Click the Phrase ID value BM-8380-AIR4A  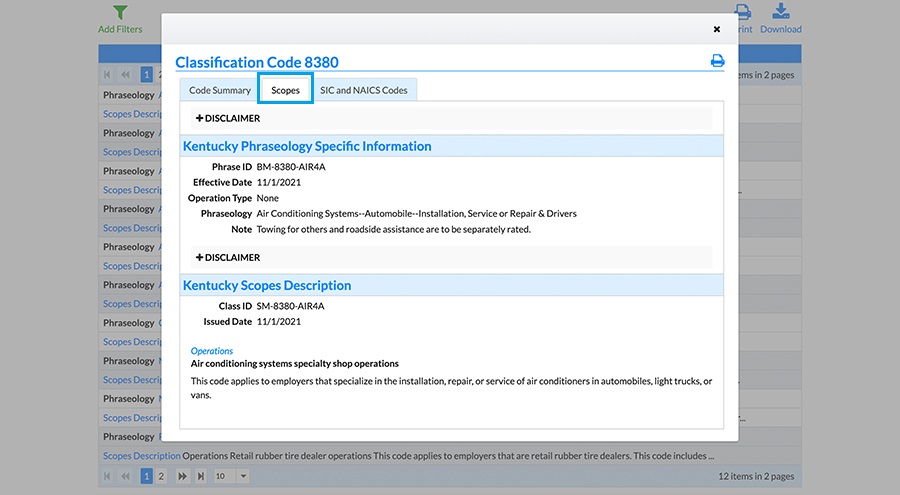pos(291,167)
